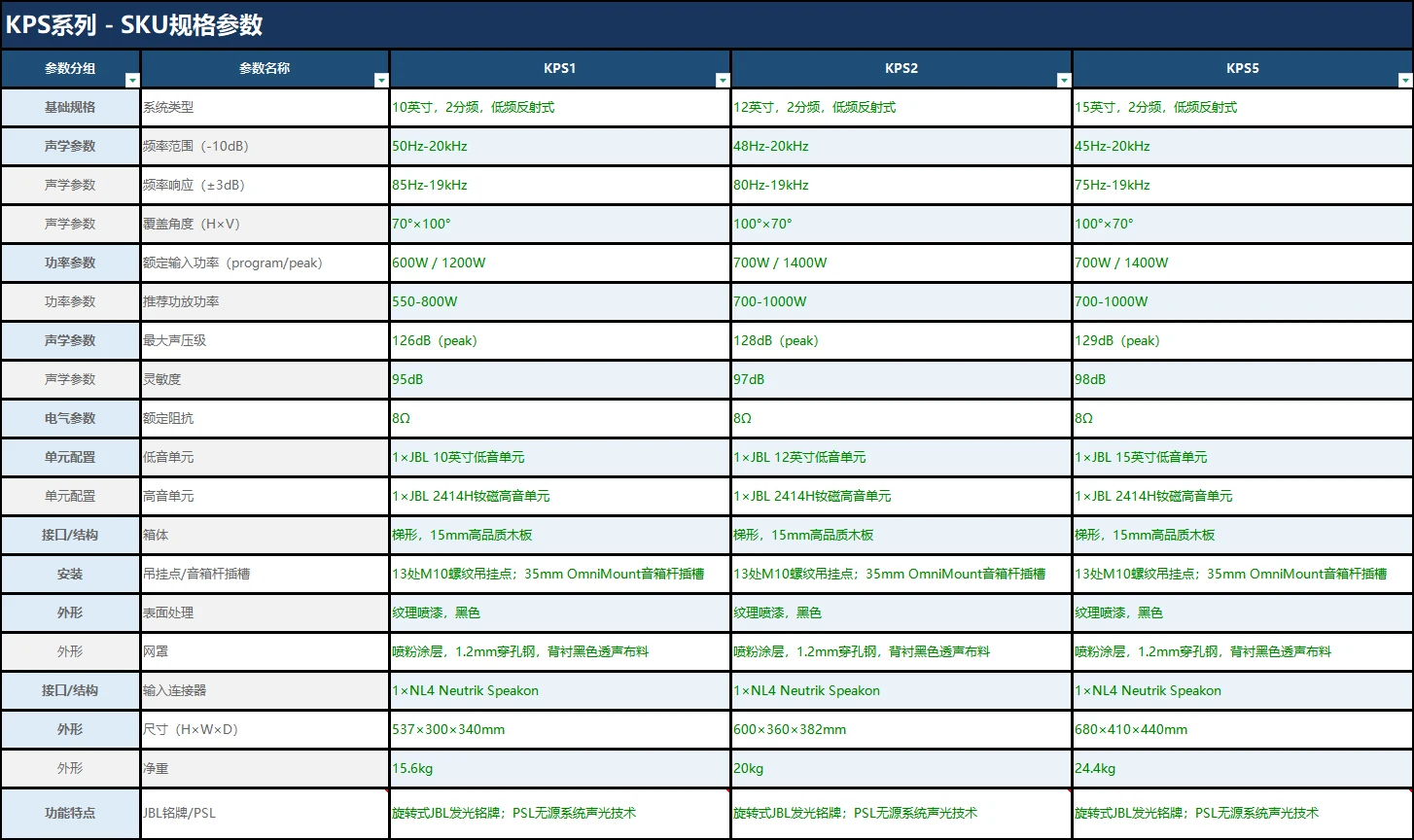The height and width of the screenshot is (840, 1414).
Task: Select cell 70°×100° under KPS1
Action: 560,225
